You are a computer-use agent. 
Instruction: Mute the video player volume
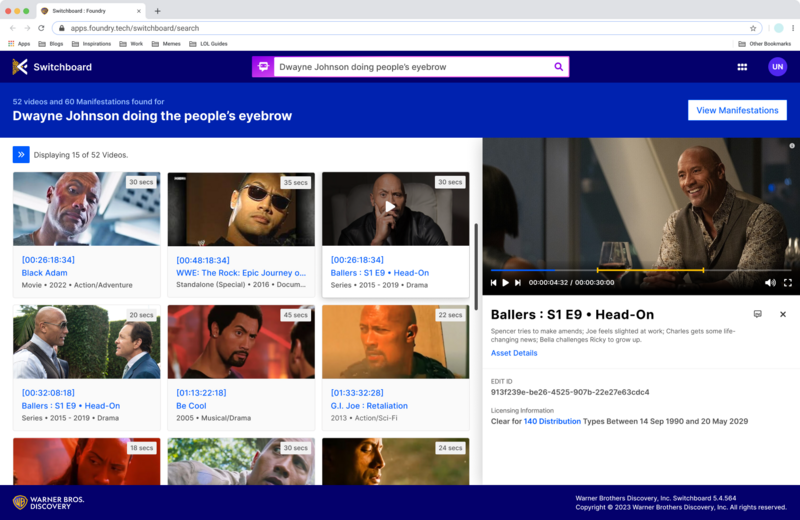770,283
